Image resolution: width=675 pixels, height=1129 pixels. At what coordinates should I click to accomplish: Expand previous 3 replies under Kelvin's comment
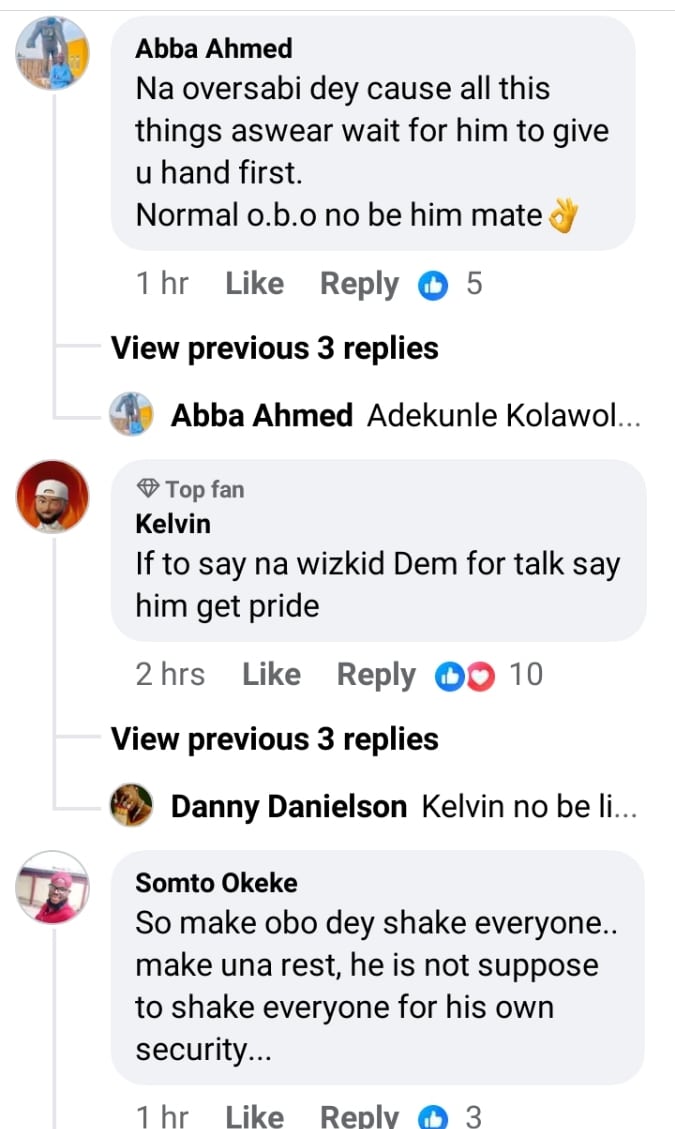pyautogui.click(x=274, y=739)
